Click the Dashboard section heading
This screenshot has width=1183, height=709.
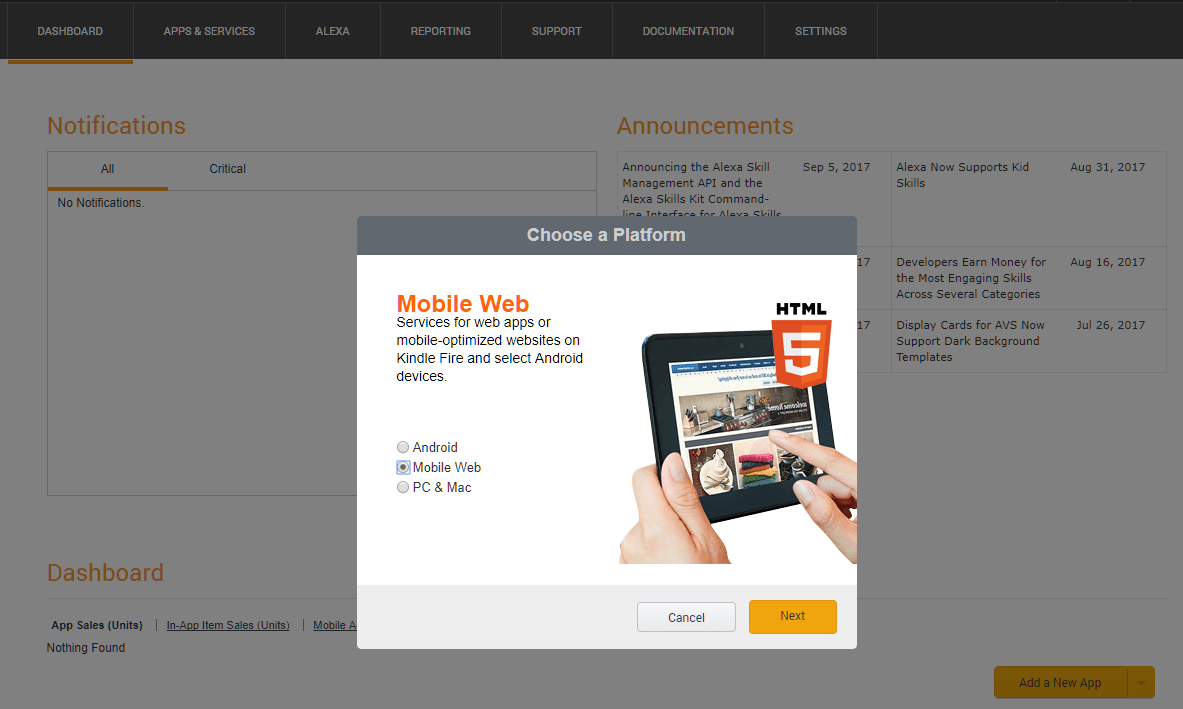point(106,573)
